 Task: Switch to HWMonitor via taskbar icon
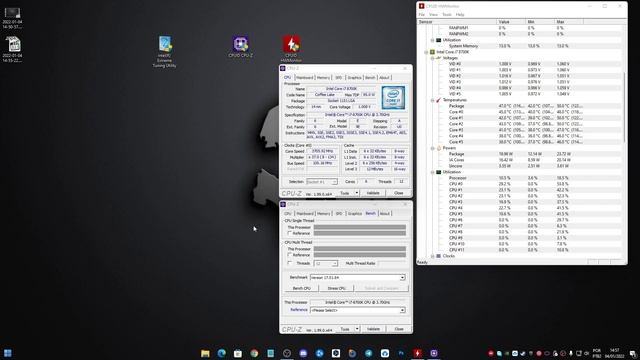418,353
